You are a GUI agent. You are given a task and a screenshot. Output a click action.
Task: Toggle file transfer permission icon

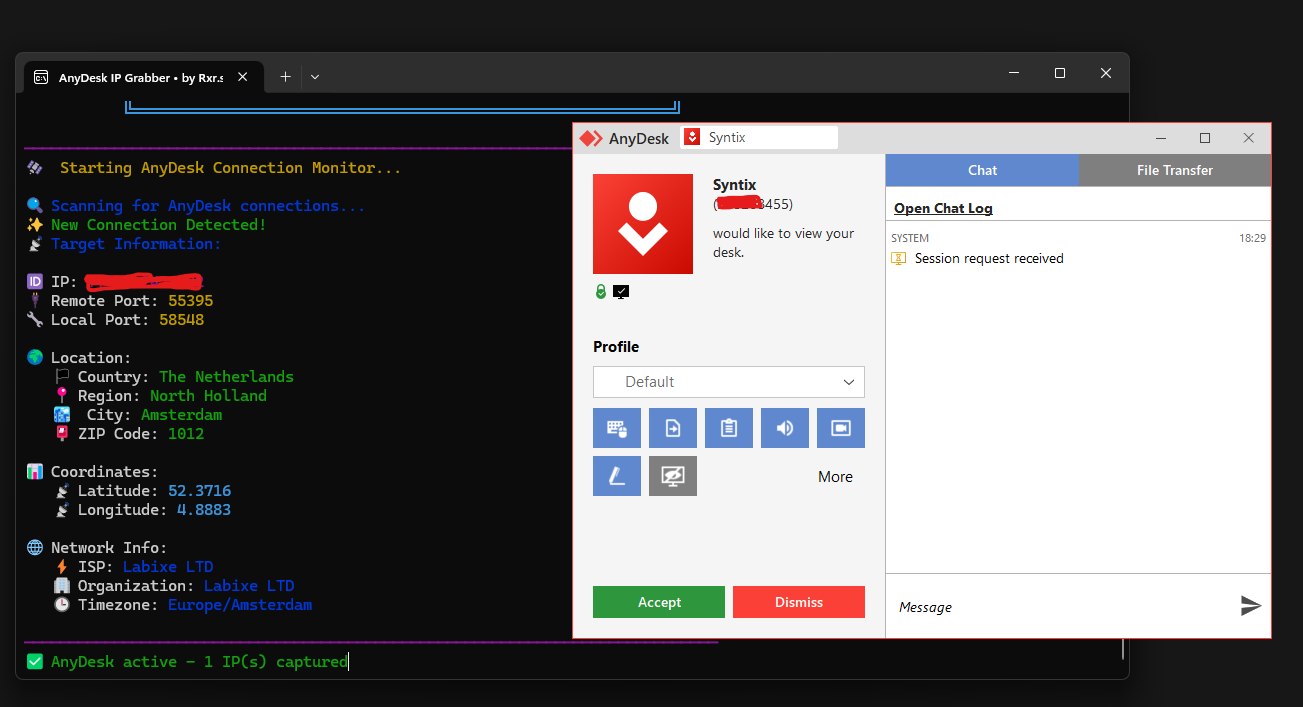tap(673, 428)
